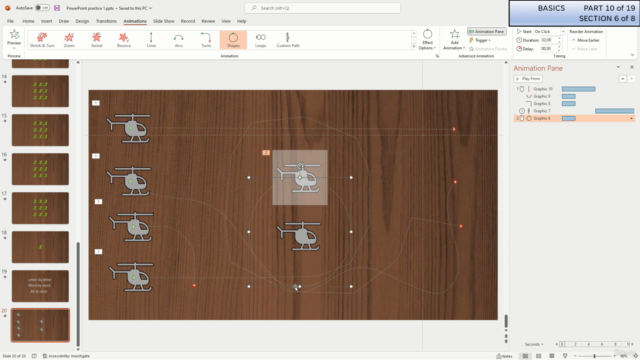Screen dimensions: 640x360
Task: Close the Animation Pane
Action: pos(632,67)
